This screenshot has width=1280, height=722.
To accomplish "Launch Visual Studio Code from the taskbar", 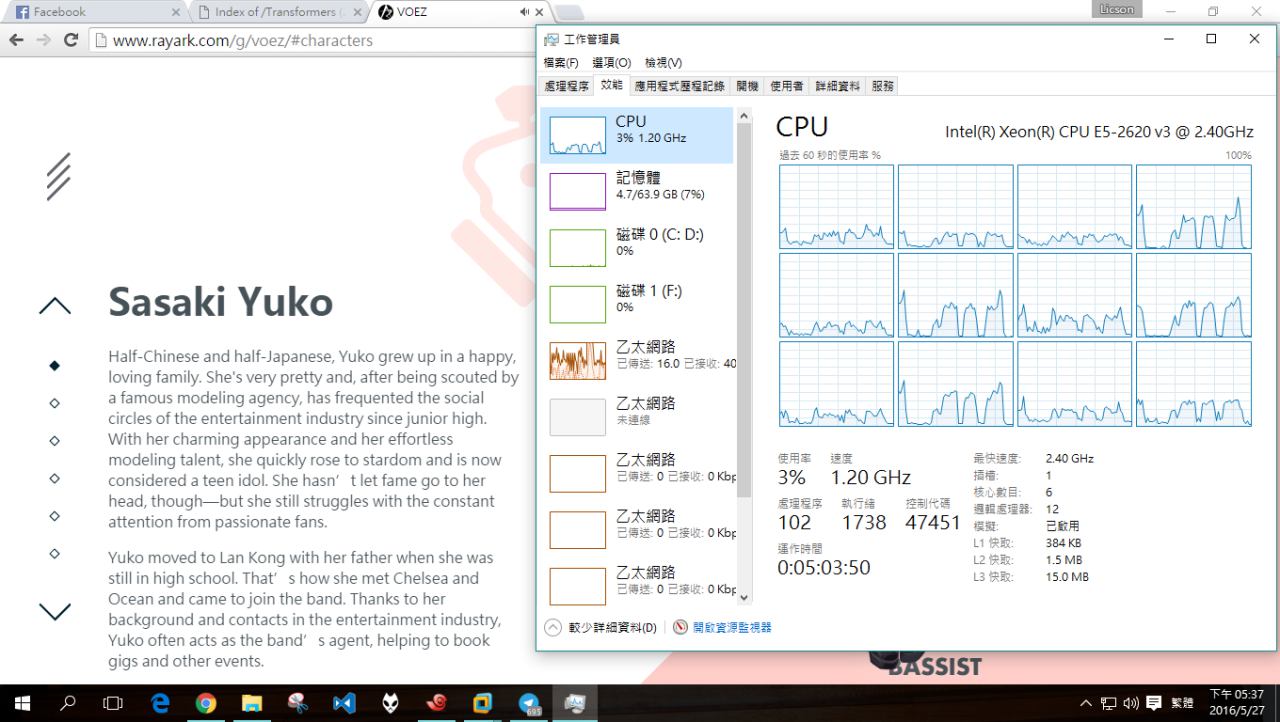I will point(344,703).
